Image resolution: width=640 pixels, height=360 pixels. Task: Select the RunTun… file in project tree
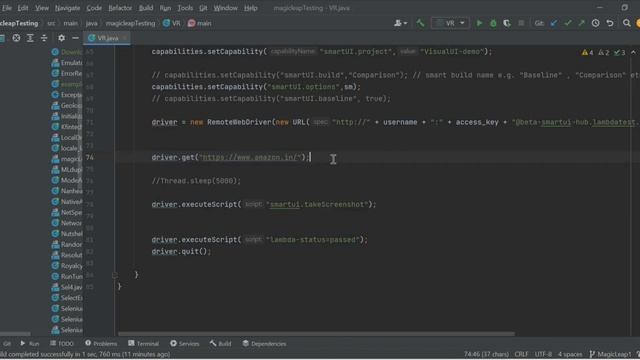click(x=67, y=276)
